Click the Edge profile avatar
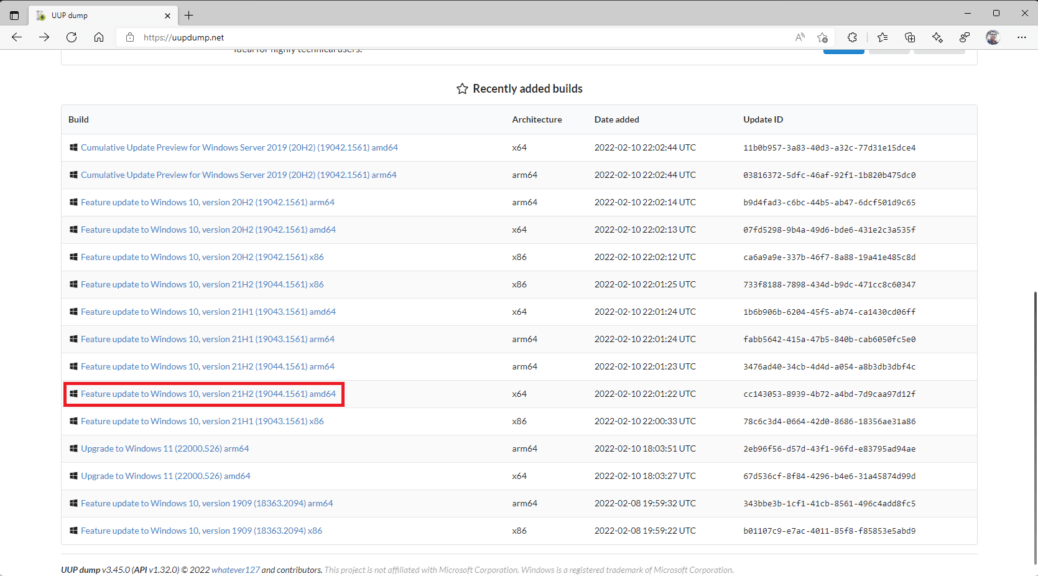The image size is (1038, 576). pyautogui.click(x=992, y=36)
